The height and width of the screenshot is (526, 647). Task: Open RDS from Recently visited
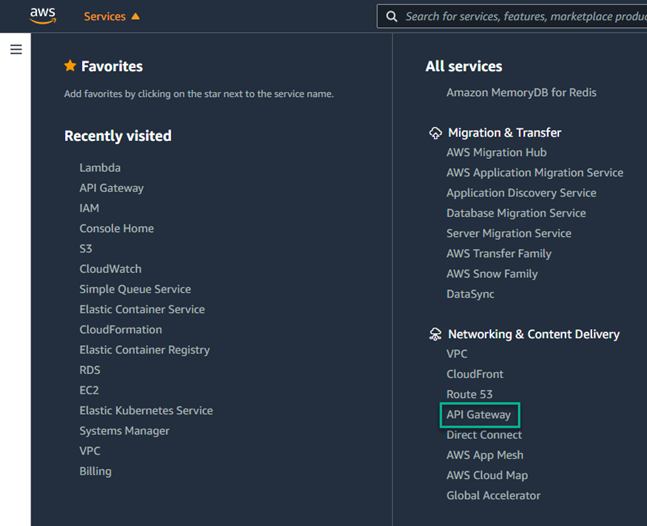point(90,370)
